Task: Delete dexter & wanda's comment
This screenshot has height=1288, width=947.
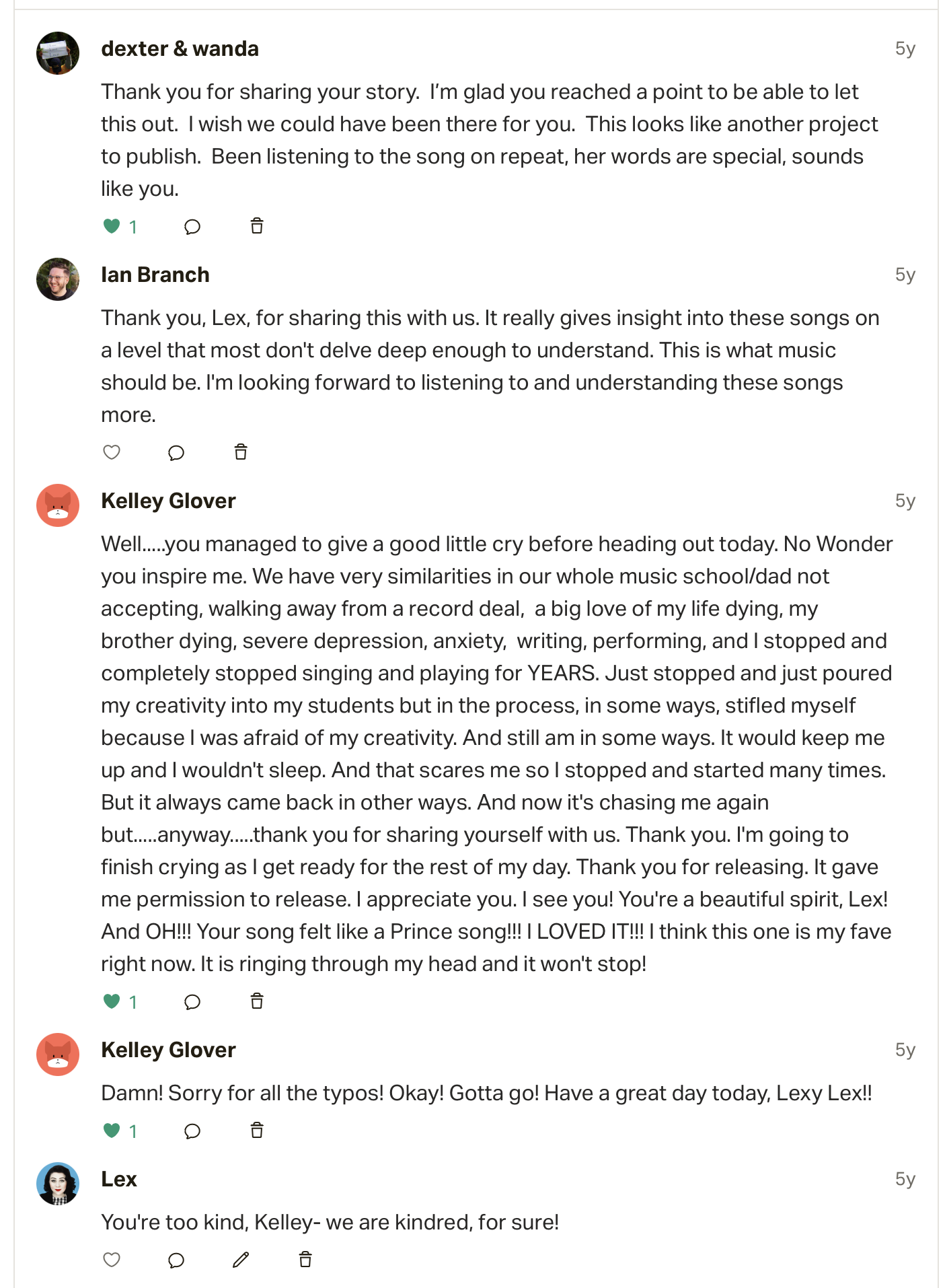Action: [x=257, y=226]
